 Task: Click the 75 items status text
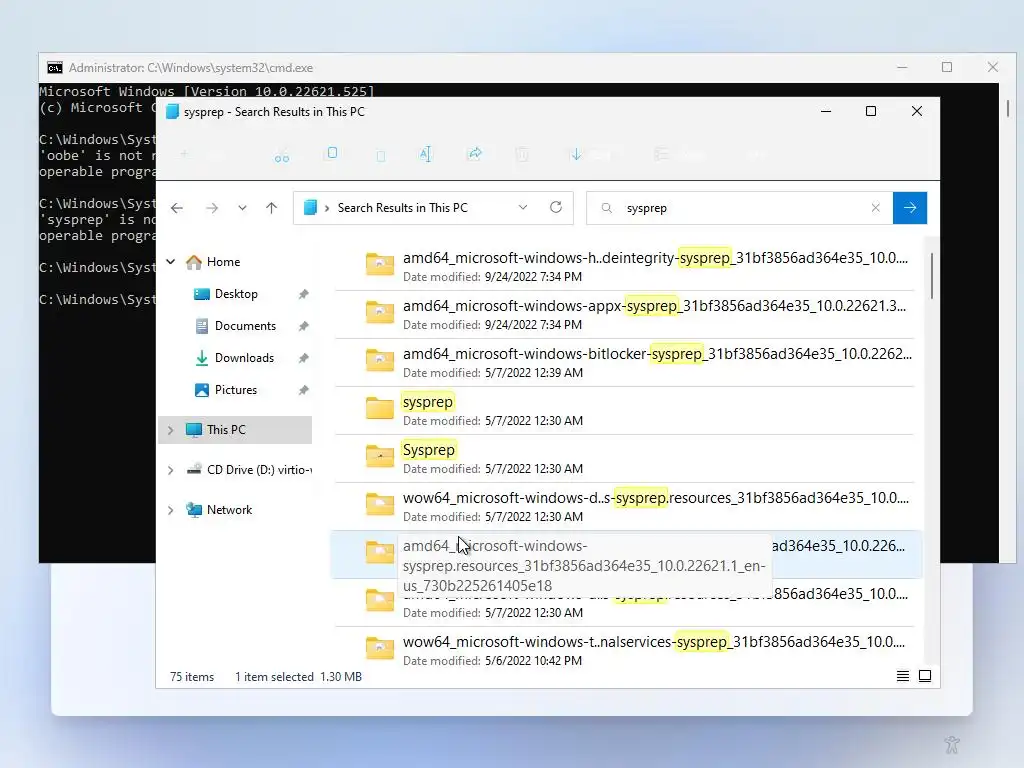192,677
